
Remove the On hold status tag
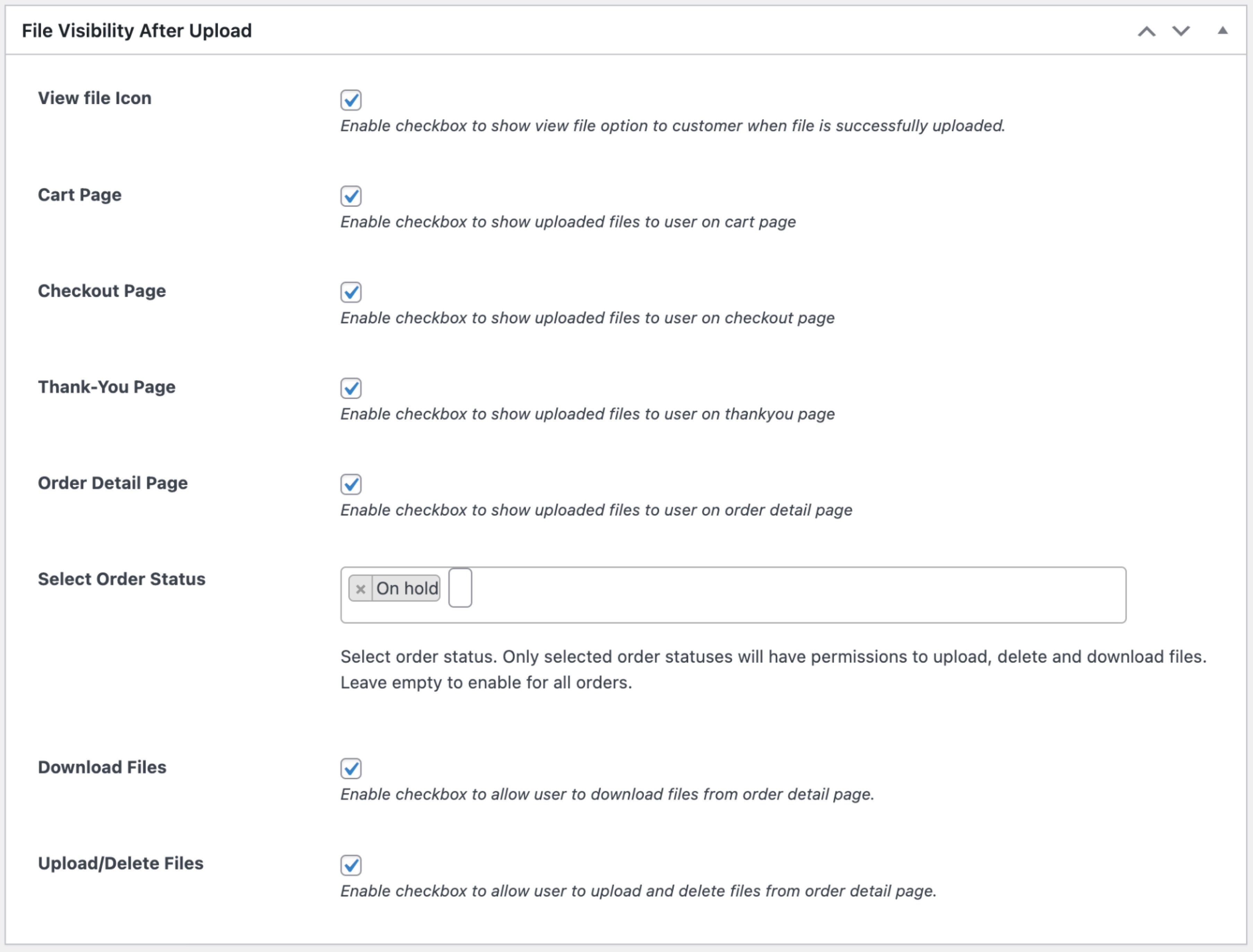[x=361, y=589]
